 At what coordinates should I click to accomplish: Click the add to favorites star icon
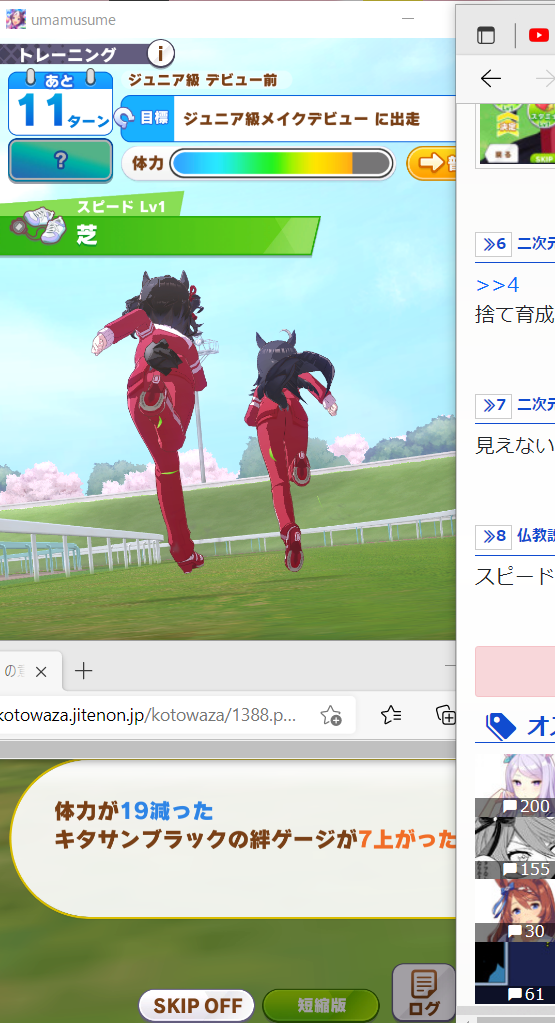click(x=331, y=715)
